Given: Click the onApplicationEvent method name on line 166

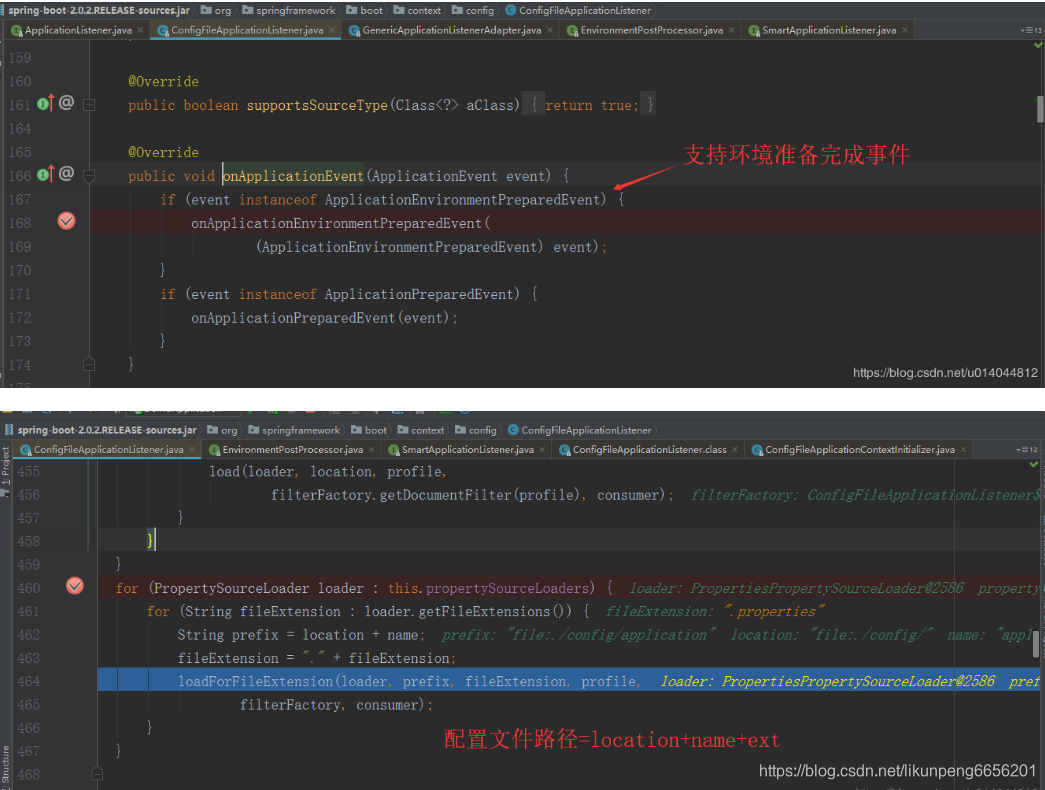Looking at the screenshot, I should click(293, 176).
